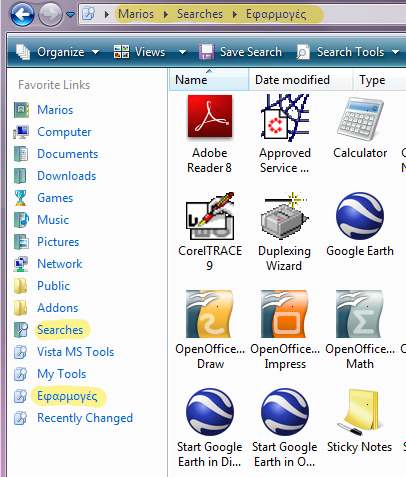Click the search folder icon in address bar
This screenshot has width=406, height=477.
[88, 14]
